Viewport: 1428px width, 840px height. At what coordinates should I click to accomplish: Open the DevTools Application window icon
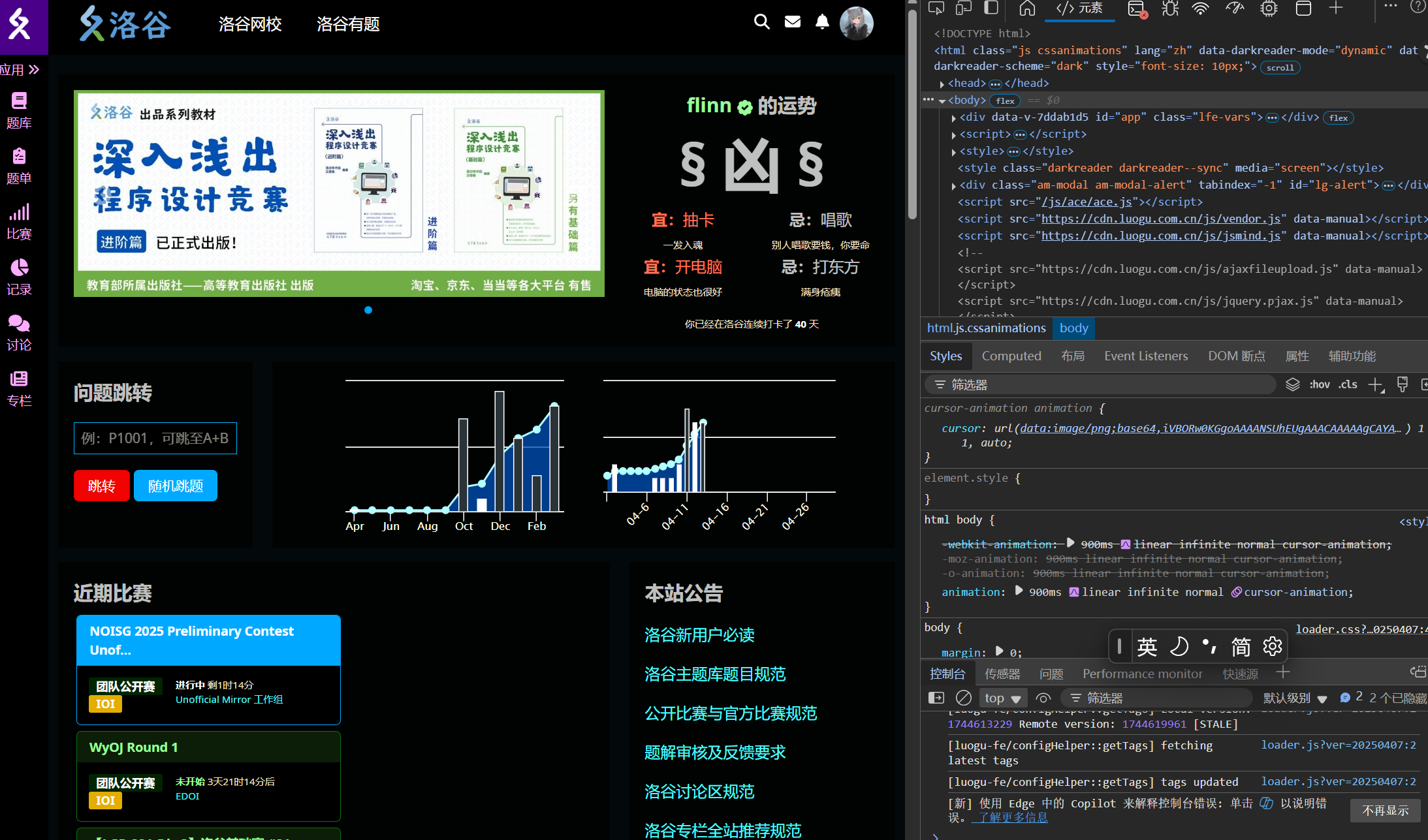1303,8
